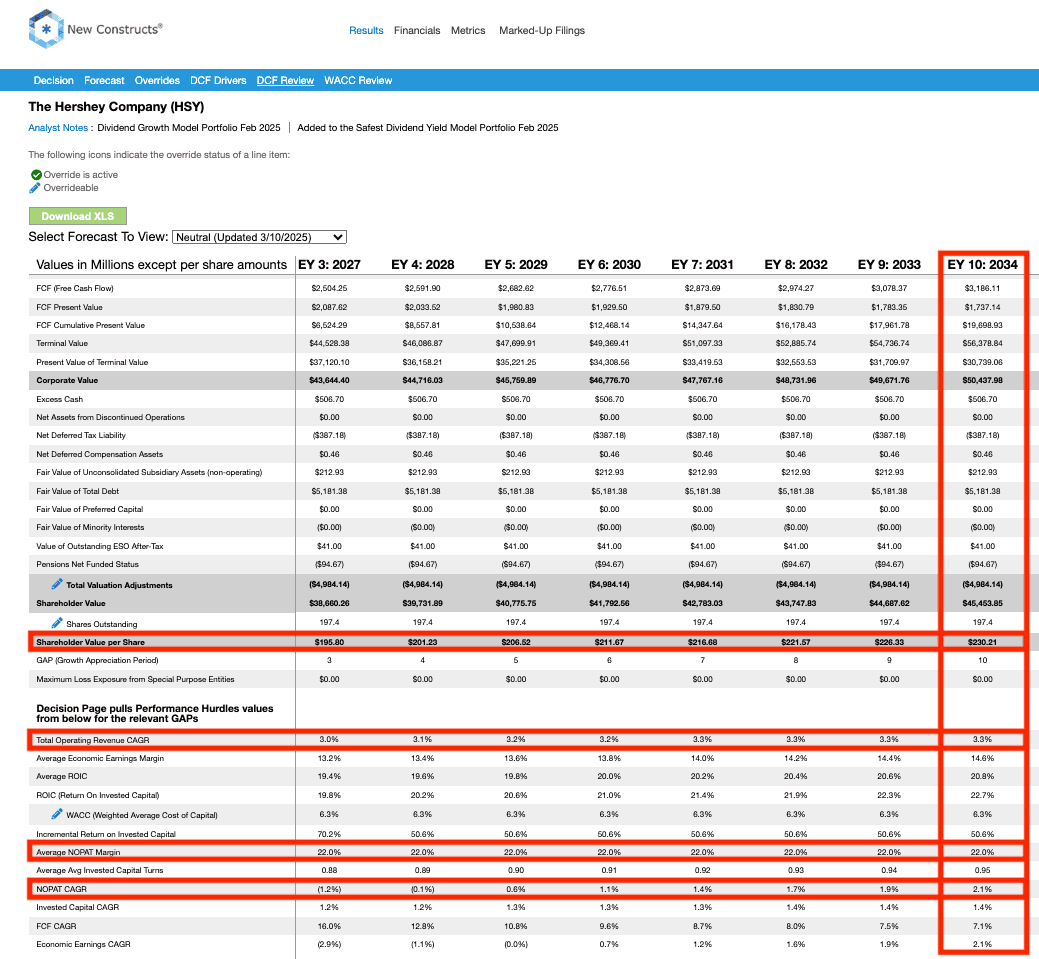Click EY 10 Corporate Value $50,437.98
The width and height of the screenshot is (1039, 959).
pos(983,380)
